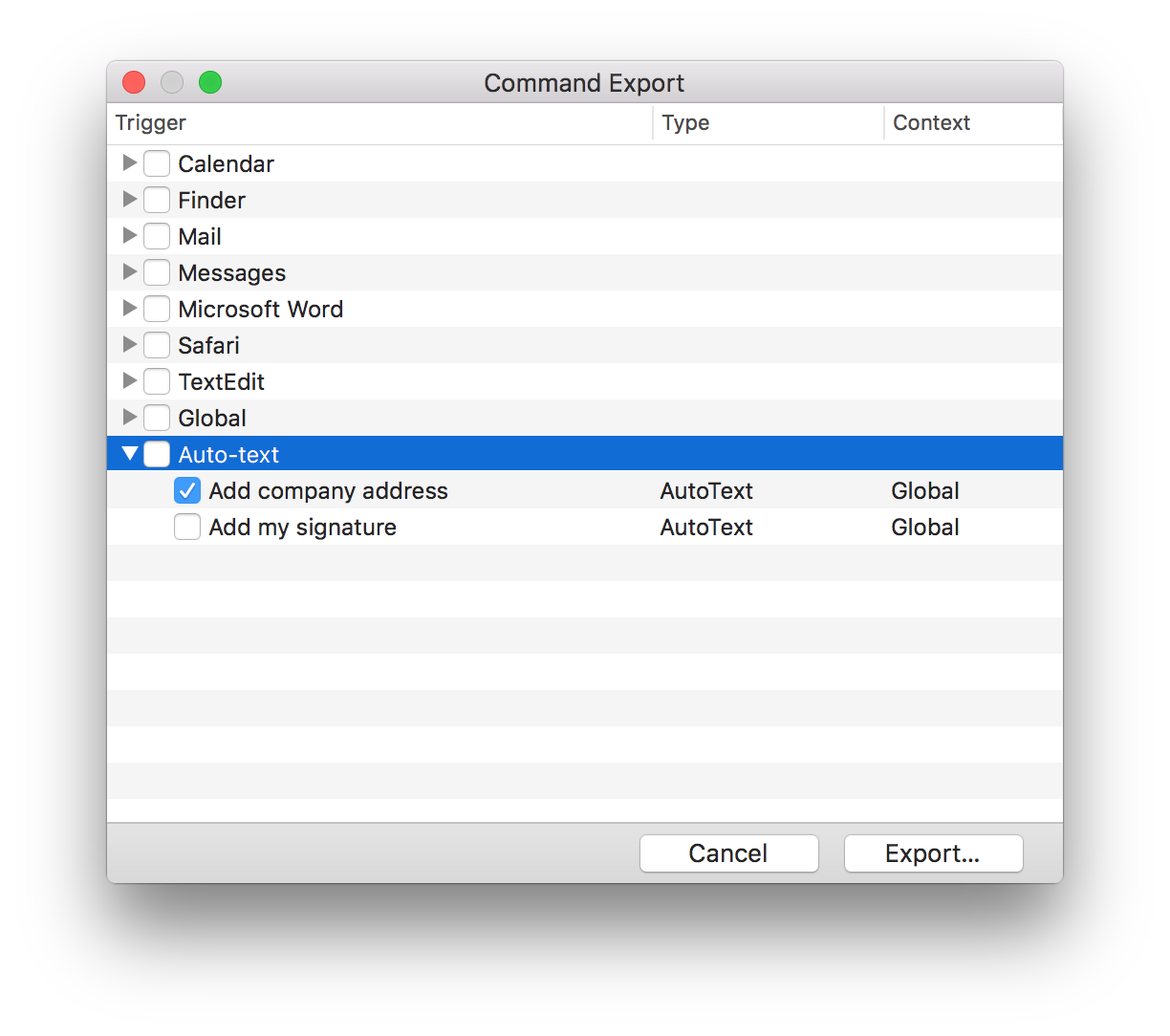1170x1036 pixels.
Task: Expand the Calendar group
Action: [x=130, y=163]
